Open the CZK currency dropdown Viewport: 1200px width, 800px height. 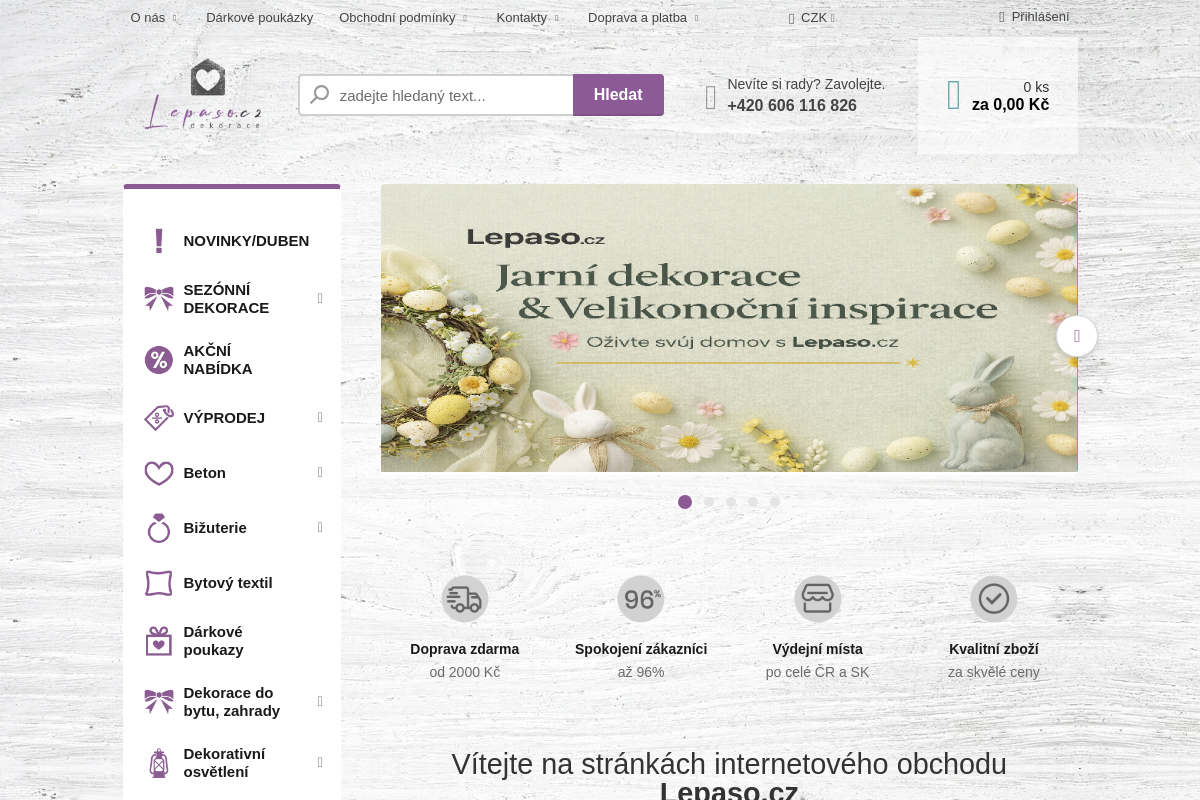817,18
